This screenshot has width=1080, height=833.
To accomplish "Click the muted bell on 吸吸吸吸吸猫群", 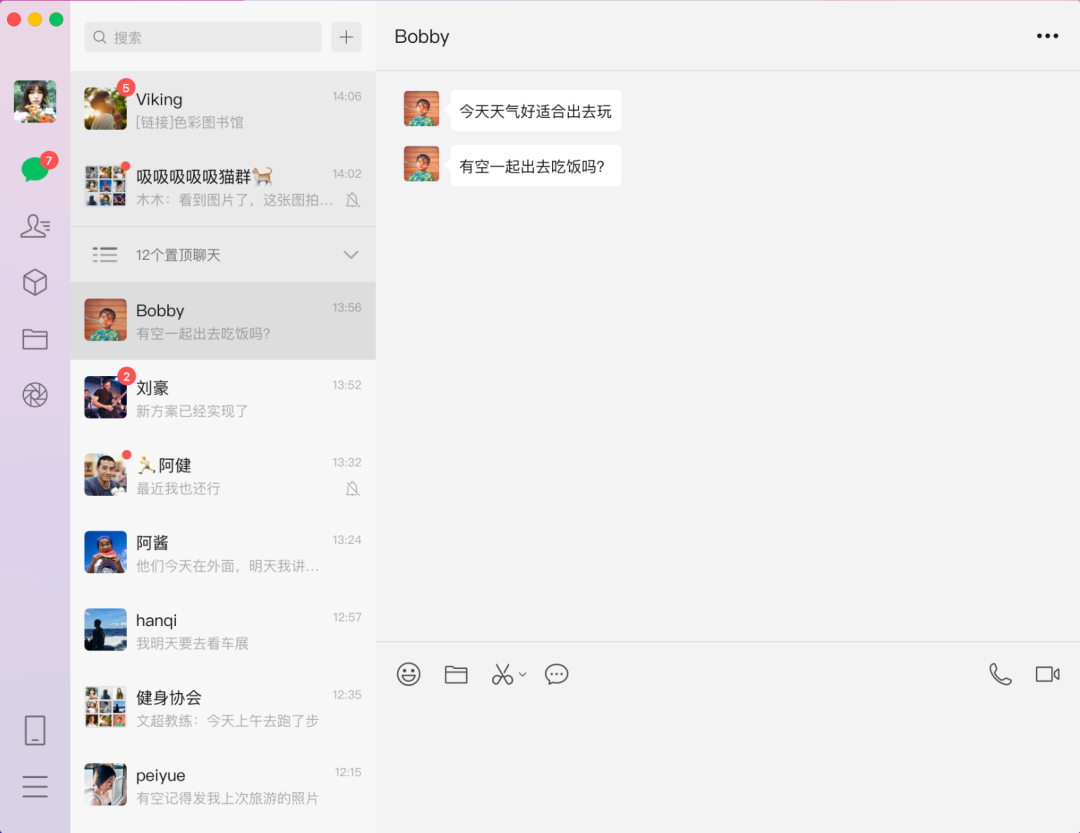I will click(x=353, y=200).
